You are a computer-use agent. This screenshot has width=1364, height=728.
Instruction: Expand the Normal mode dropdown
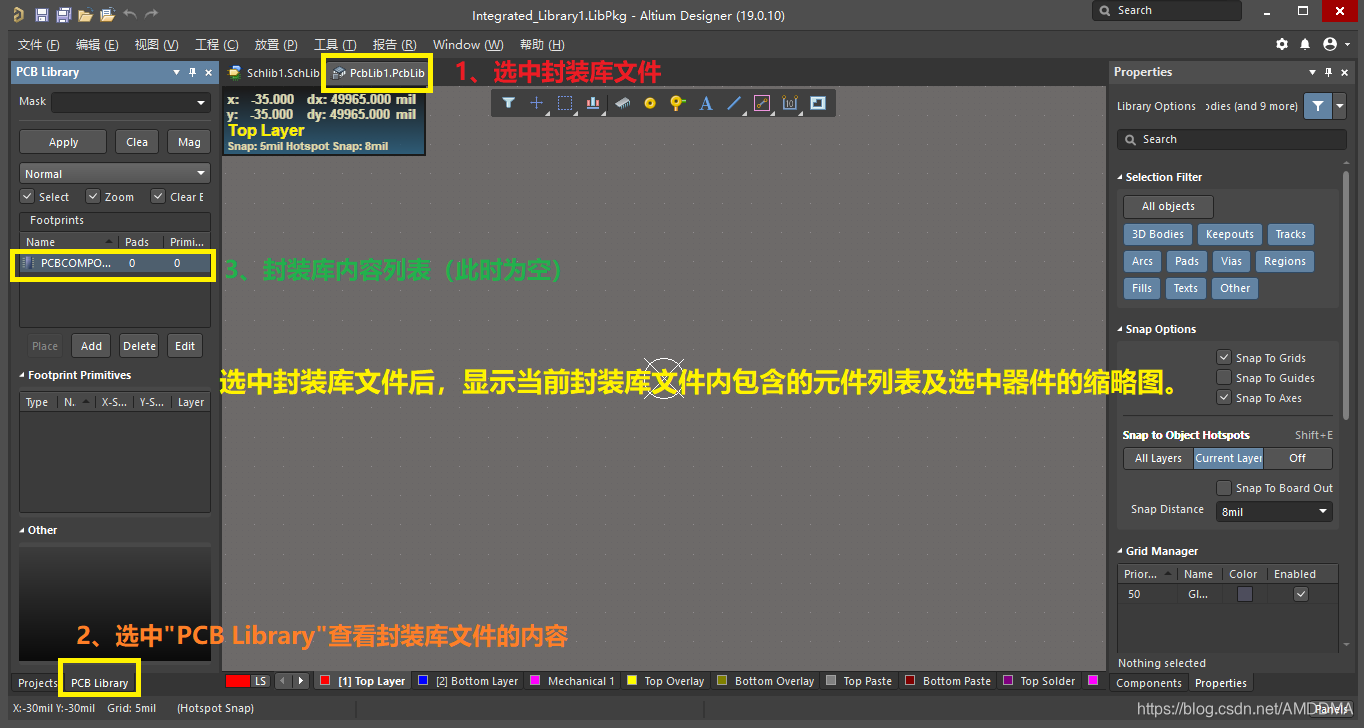[x=114, y=174]
